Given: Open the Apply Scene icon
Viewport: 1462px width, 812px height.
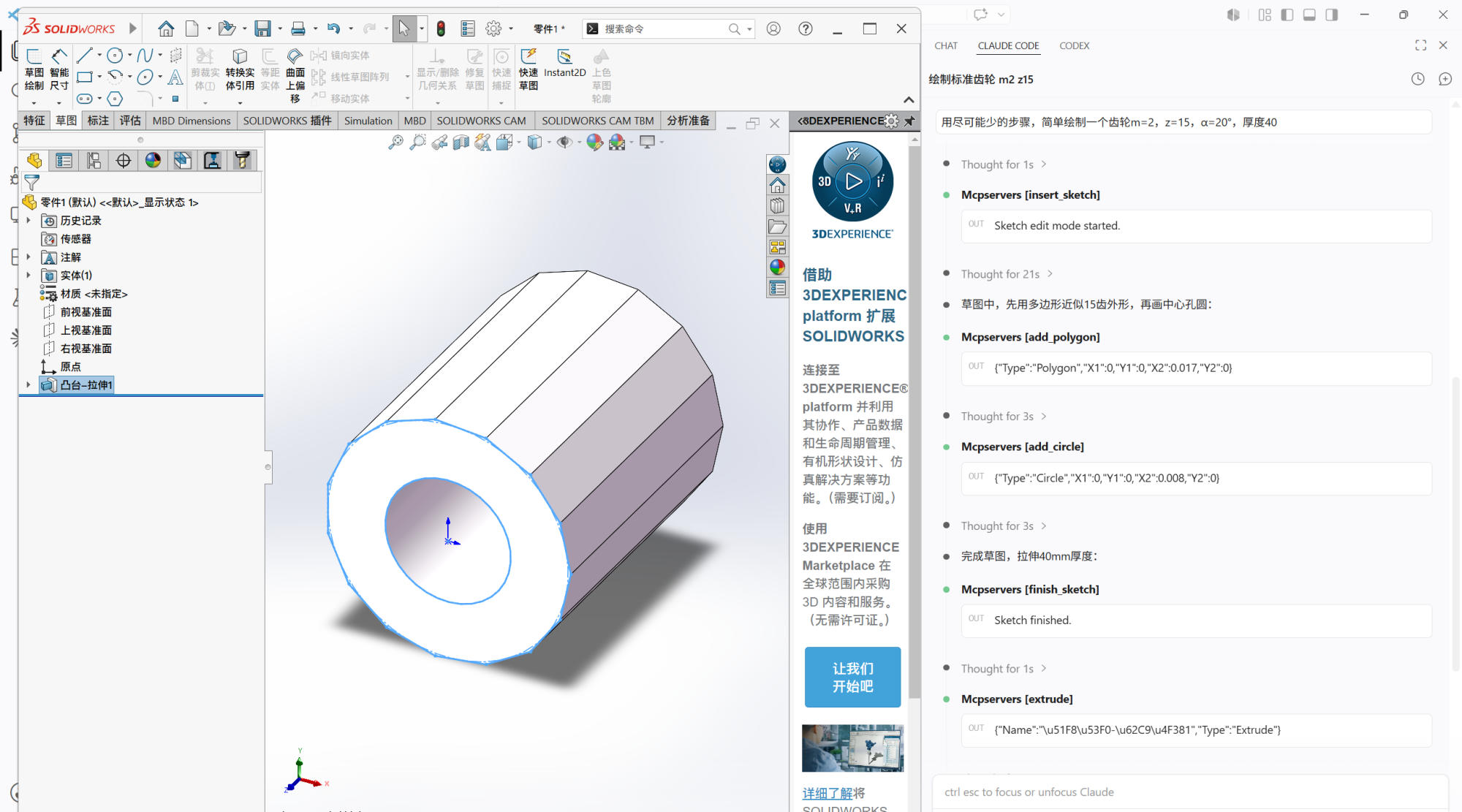Looking at the screenshot, I should tap(617, 142).
